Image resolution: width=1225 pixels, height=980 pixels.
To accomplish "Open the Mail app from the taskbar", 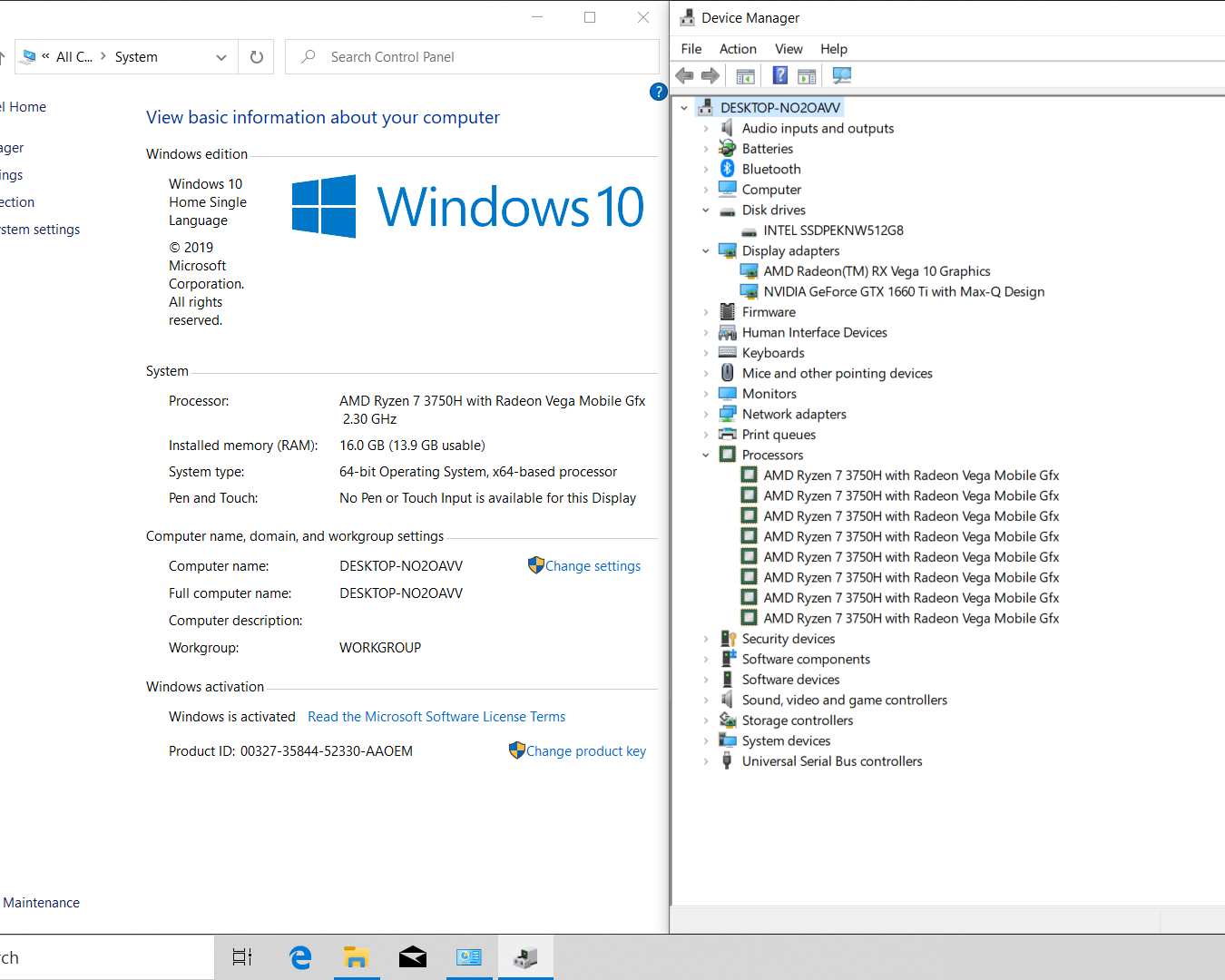I will click(x=412, y=957).
